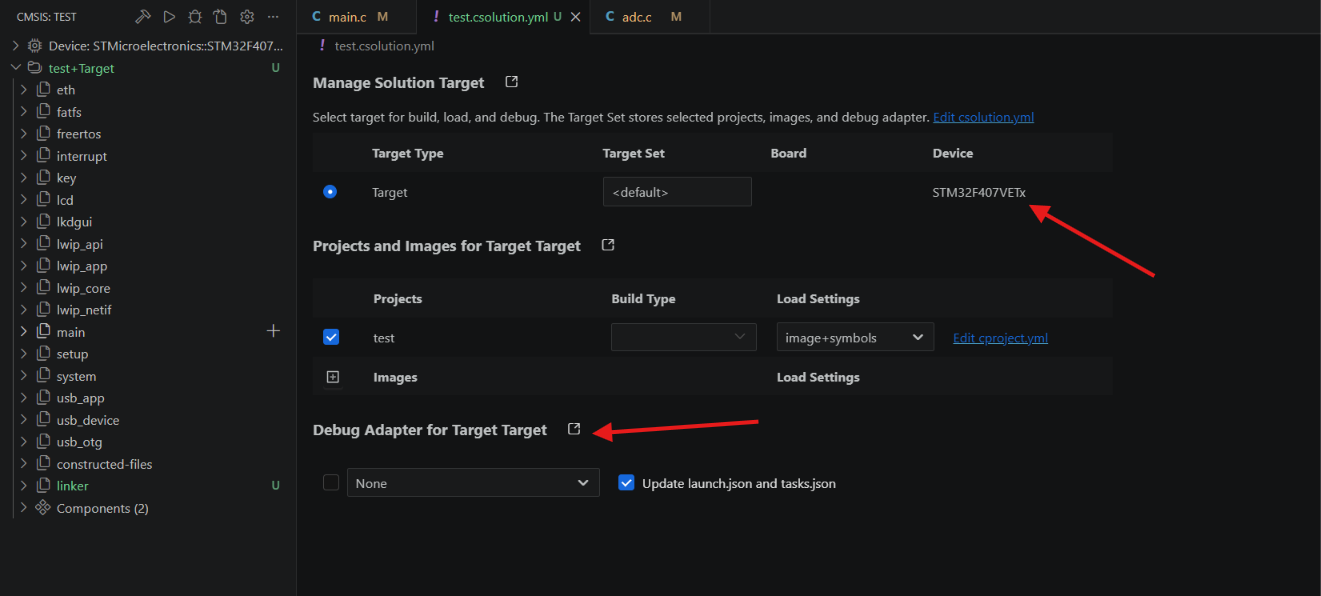Viewport: 1321px width, 596px height.
Task: Open the settings gear in the CMSIS panel
Action: pyautogui.click(x=247, y=17)
